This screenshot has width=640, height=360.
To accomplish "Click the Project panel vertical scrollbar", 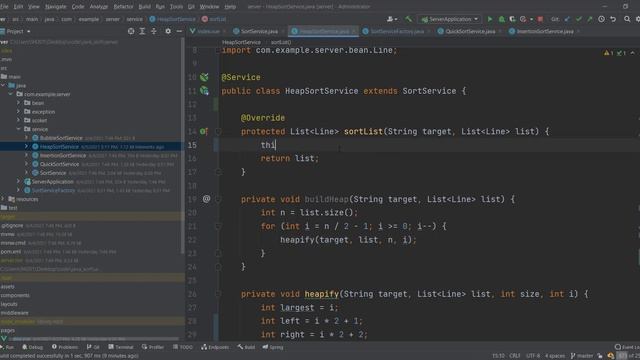I will (182, 147).
